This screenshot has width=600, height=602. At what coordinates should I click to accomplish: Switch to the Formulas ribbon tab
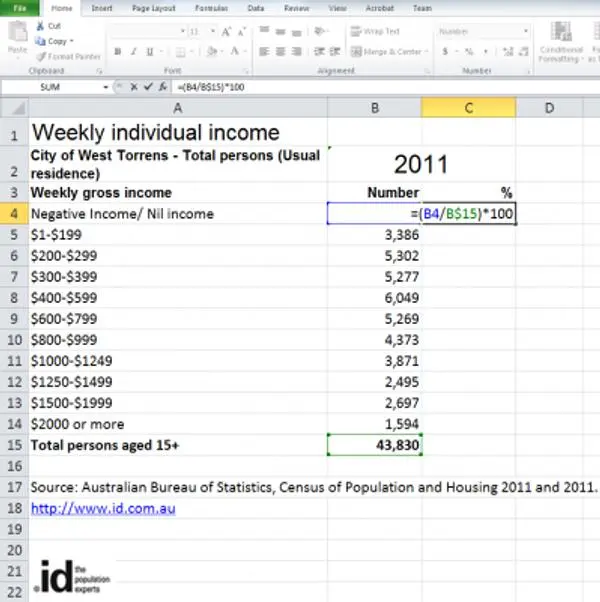tap(211, 8)
